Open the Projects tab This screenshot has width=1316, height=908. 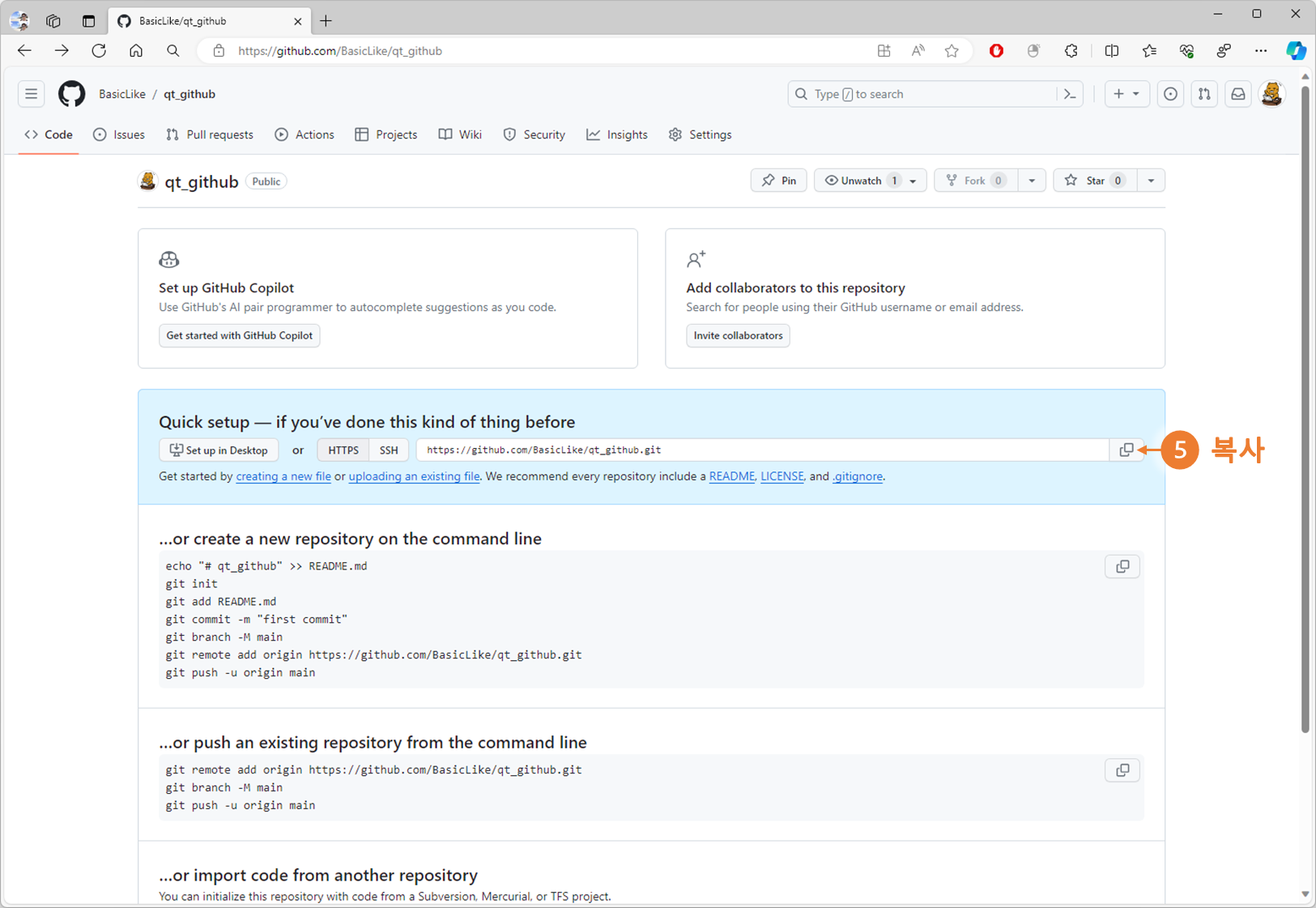(x=386, y=134)
